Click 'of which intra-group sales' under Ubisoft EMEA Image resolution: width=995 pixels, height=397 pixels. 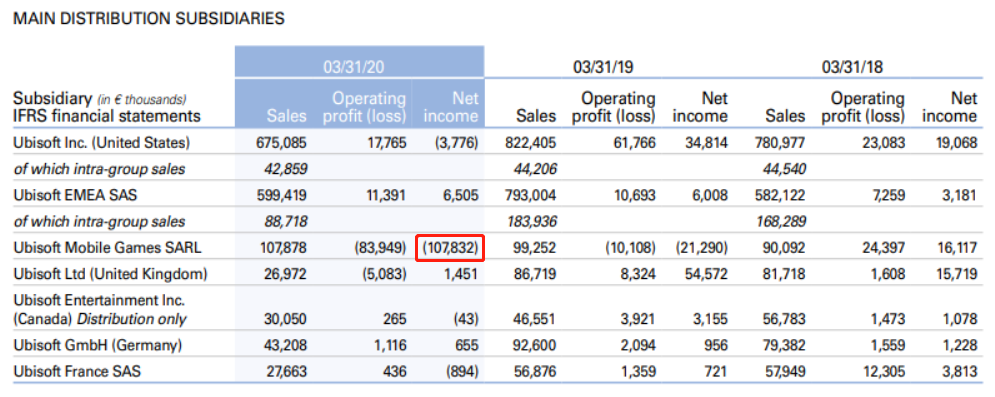tap(99, 222)
